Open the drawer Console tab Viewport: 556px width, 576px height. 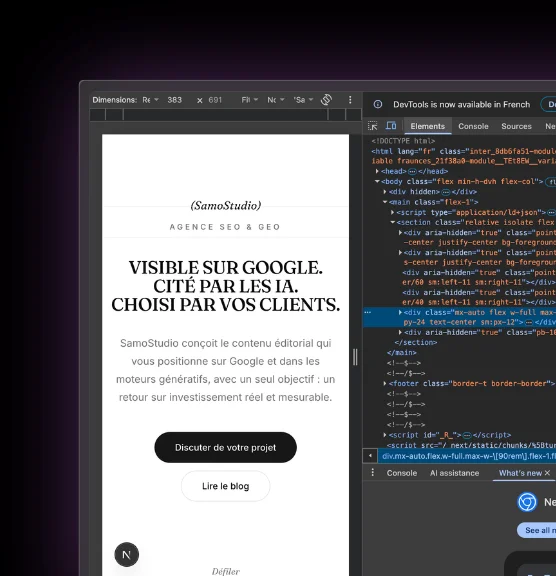(401, 473)
